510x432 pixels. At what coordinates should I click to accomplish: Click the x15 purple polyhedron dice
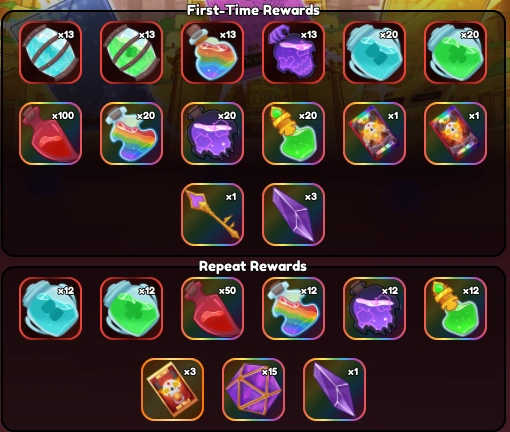[253, 390]
